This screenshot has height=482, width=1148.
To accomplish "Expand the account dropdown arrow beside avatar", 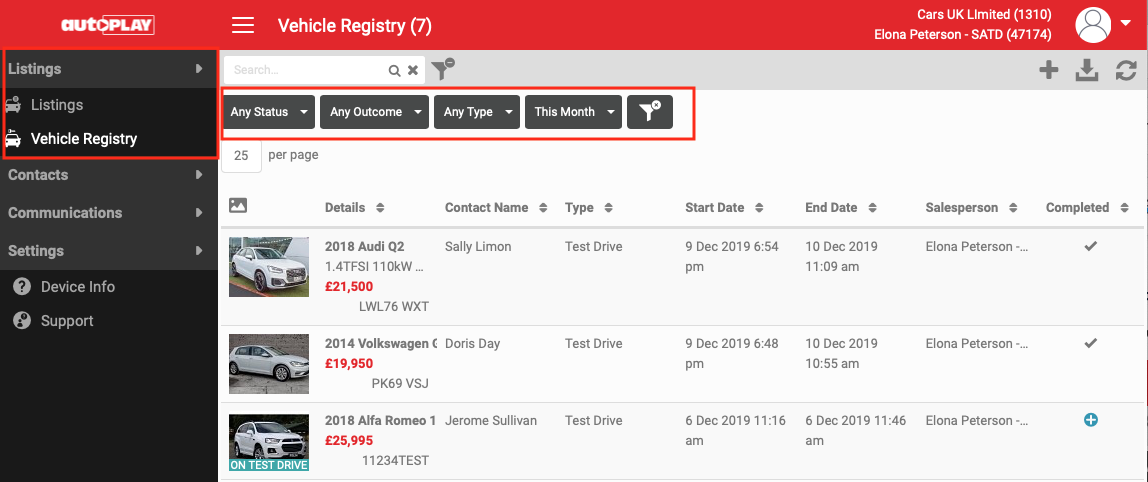I will tap(1125, 23).
